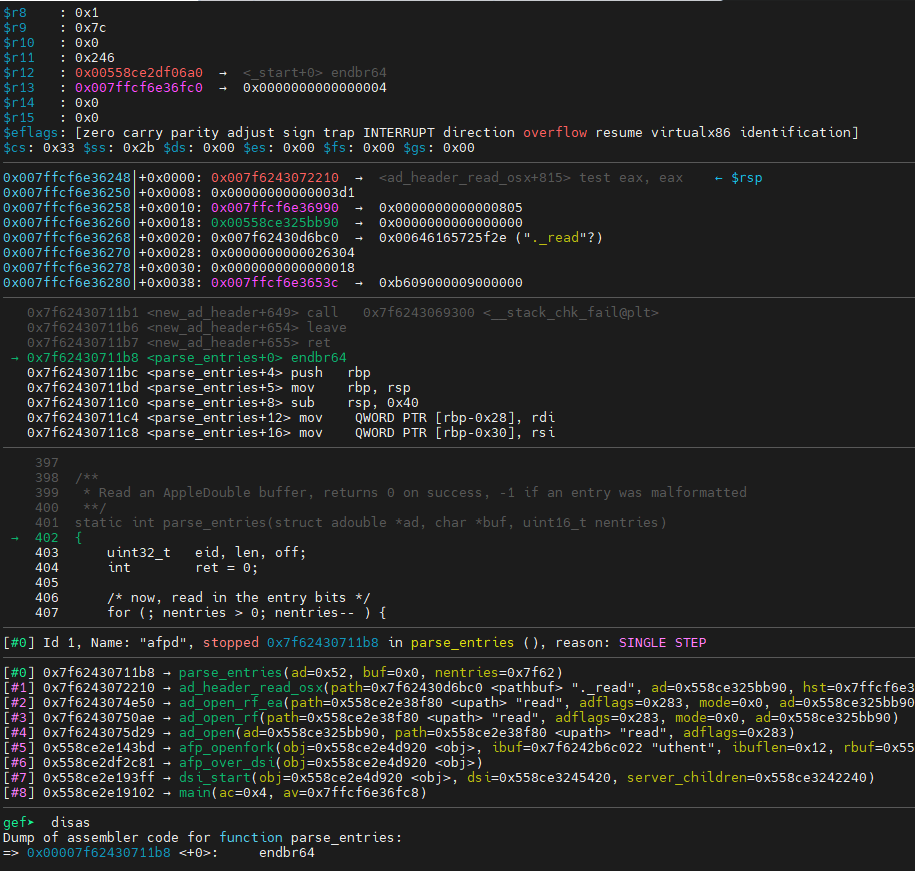Select the AppleDouble buffer comment on line 399
The width and height of the screenshot is (915, 871).
(415, 493)
